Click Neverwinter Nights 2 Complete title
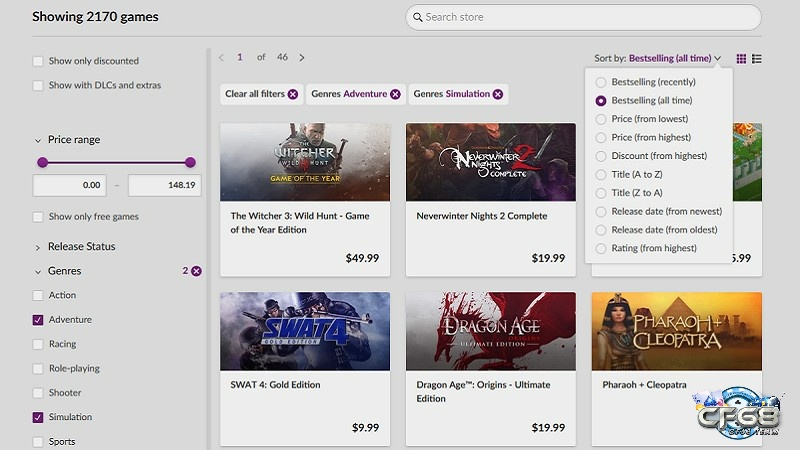The image size is (800, 450). pos(482,216)
